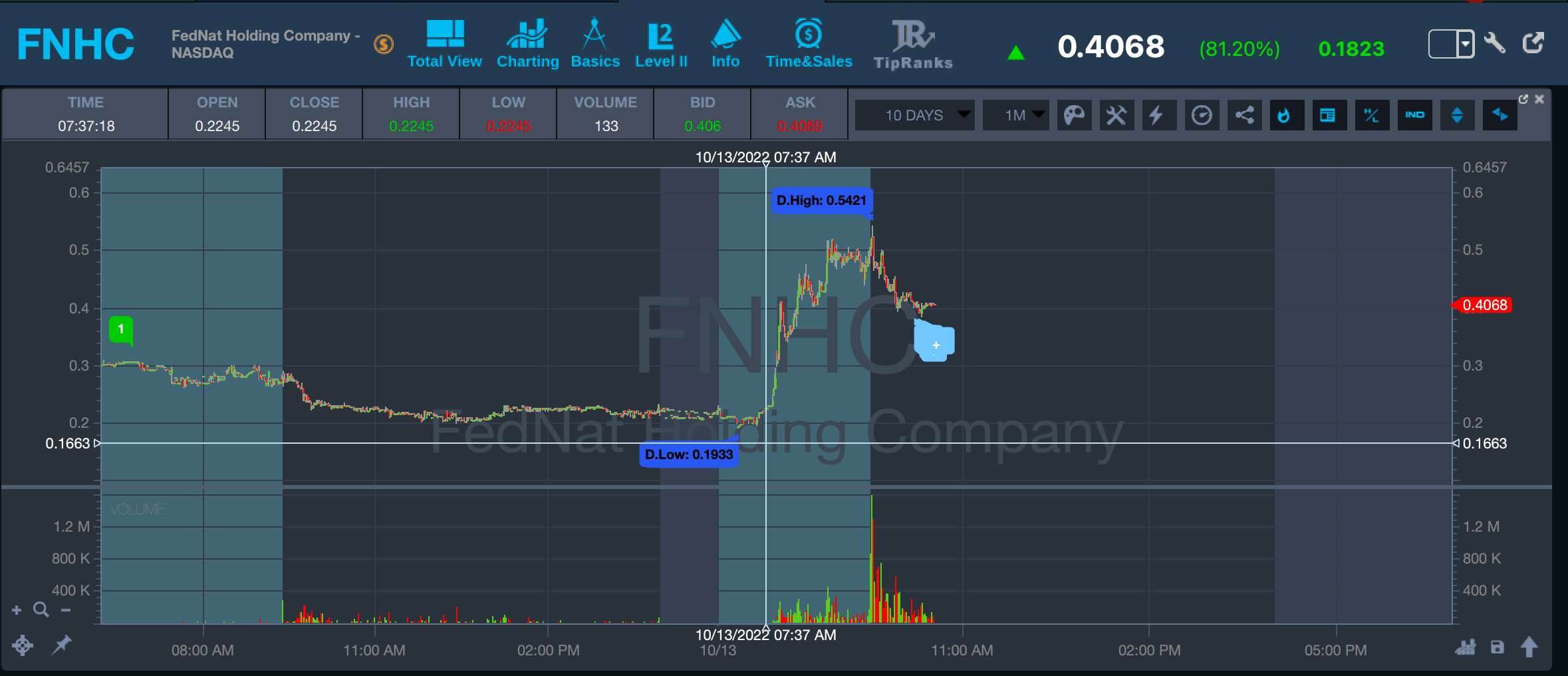Image resolution: width=1568 pixels, height=676 pixels.
Task: Toggle the vertical up-down arrows button
Action: 1457,115
